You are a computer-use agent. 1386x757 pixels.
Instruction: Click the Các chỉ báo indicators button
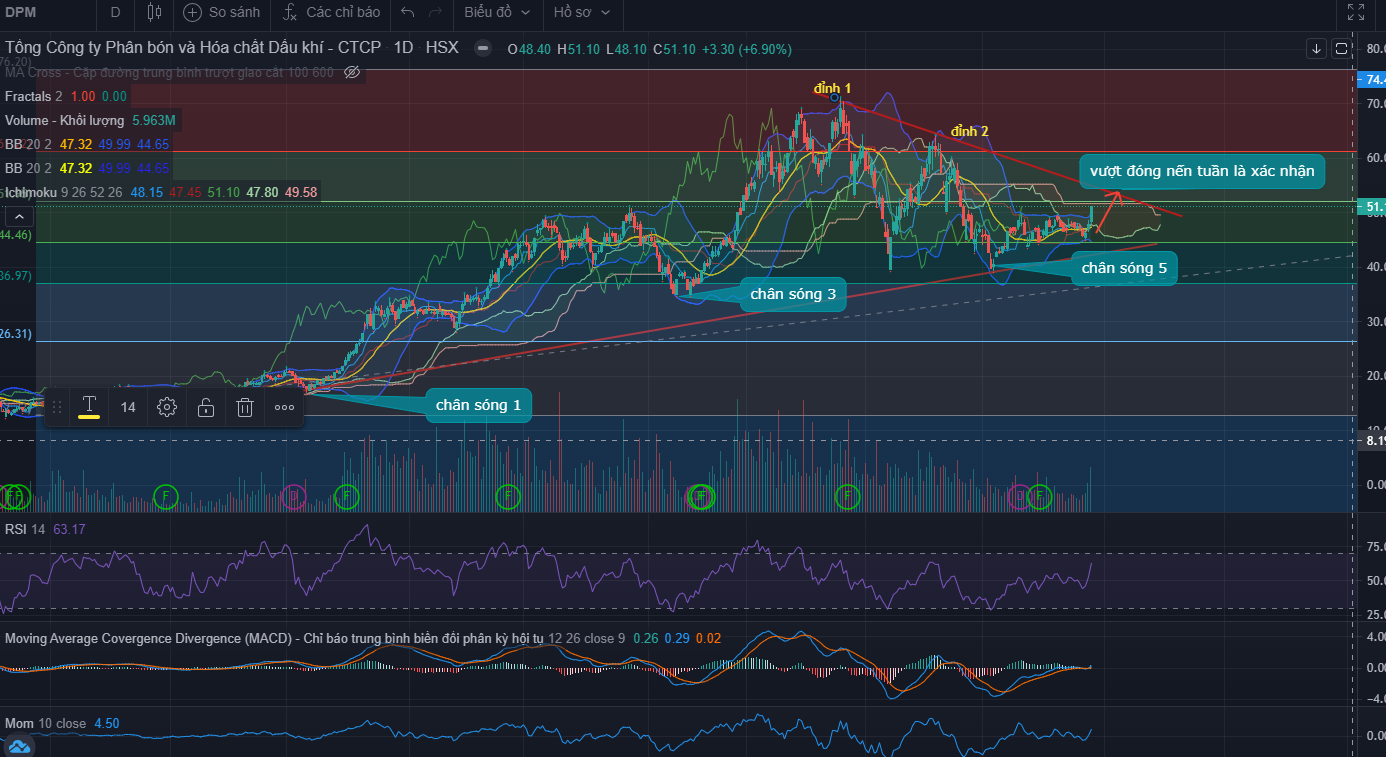click(332, 13)
